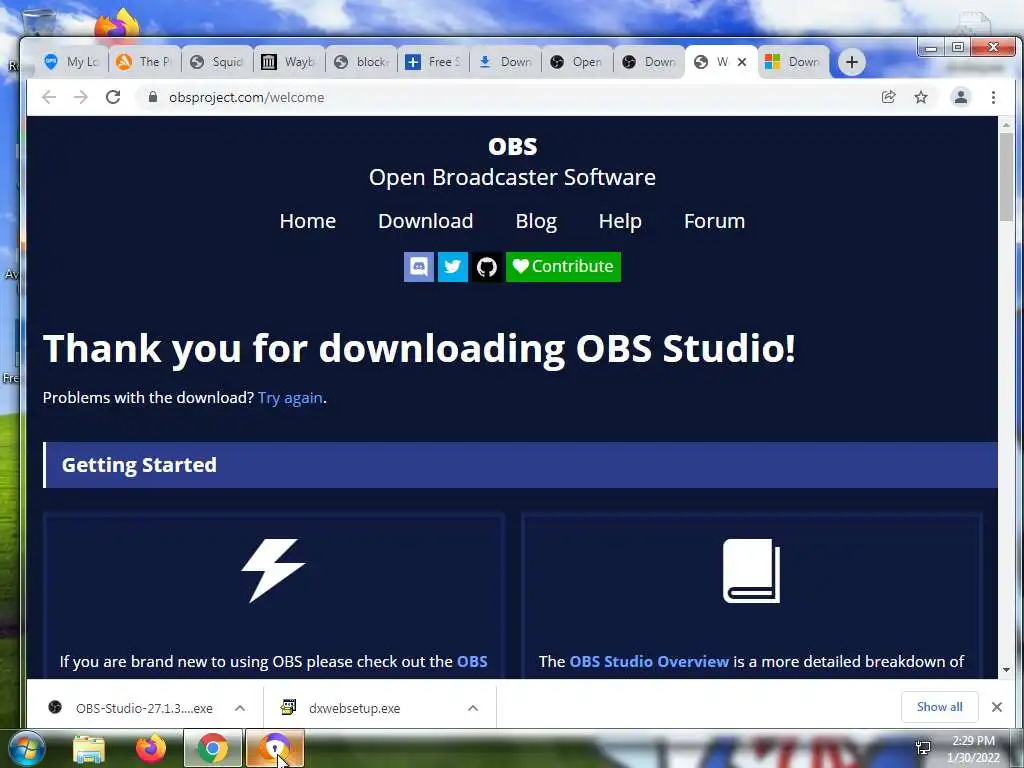Click the lightning bolt quick start icon
This screenshot has height=768, width=1024.
(x=273, y=570)
